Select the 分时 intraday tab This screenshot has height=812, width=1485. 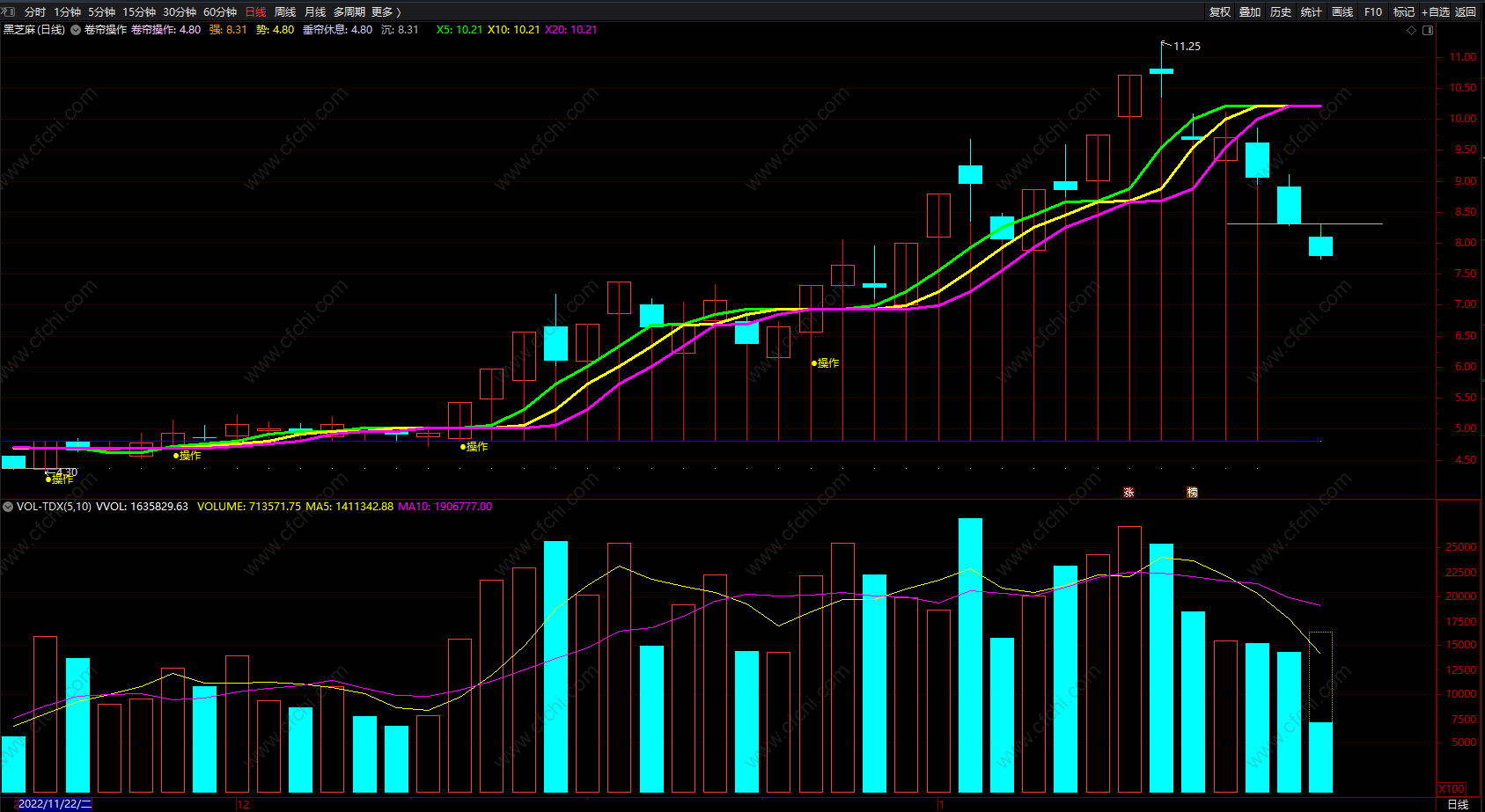[35, 11]
